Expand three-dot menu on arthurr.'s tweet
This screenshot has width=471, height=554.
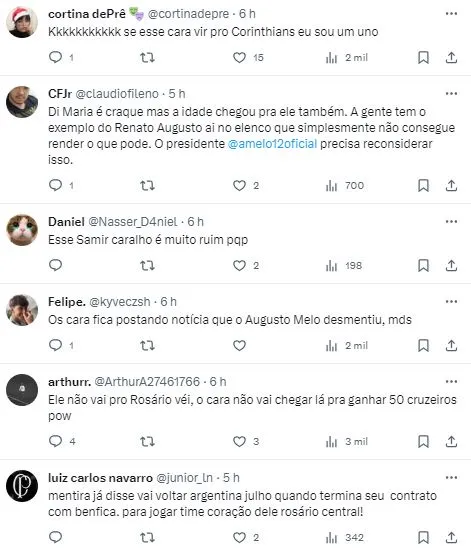coord(451,382)
